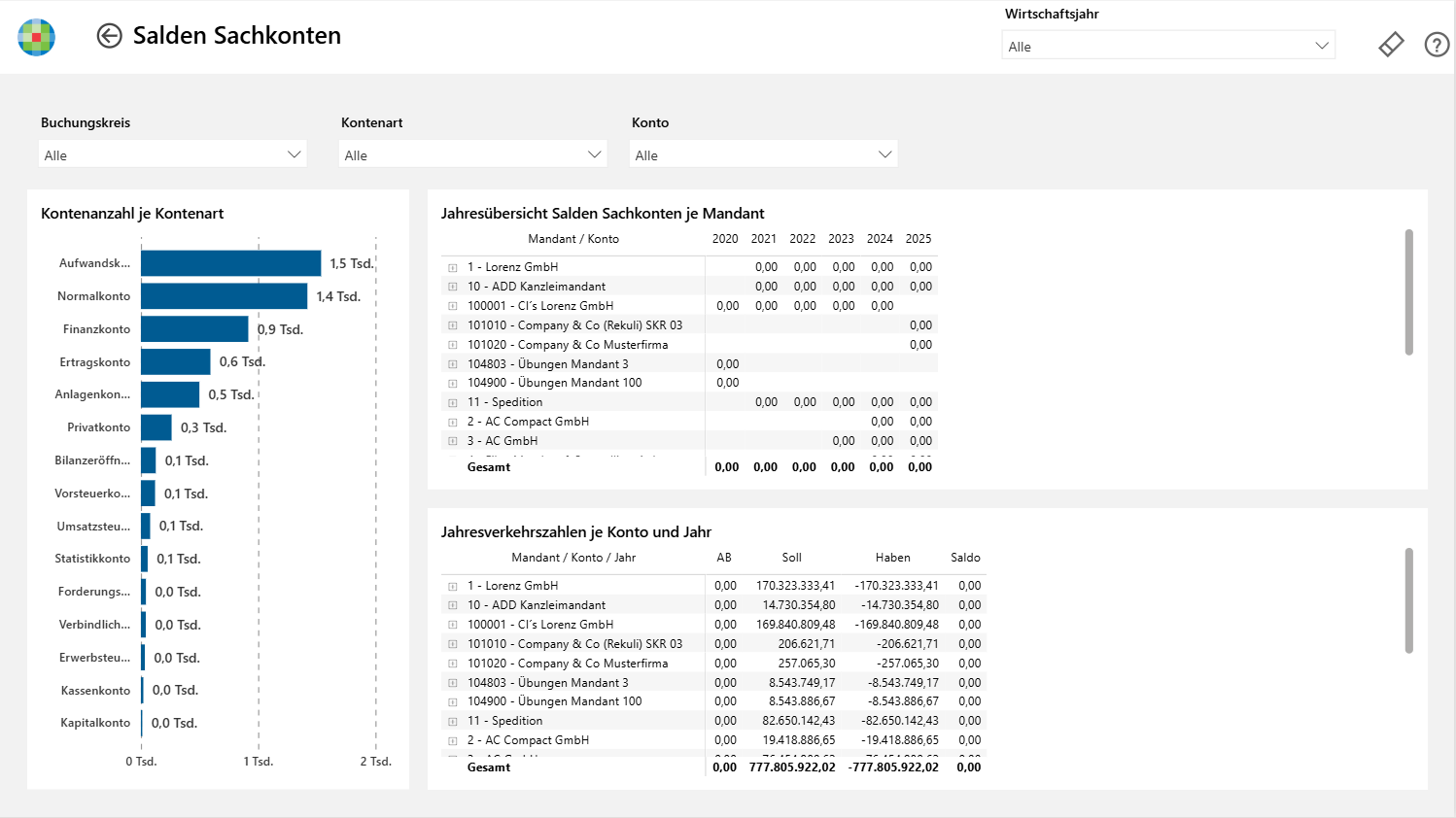Select the Normalkonto bar in the chart

point(225,296)
